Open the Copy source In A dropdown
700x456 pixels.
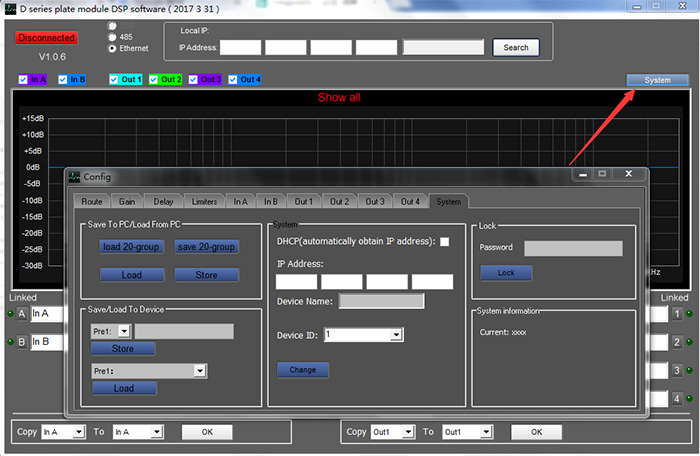tap(79, 432)
